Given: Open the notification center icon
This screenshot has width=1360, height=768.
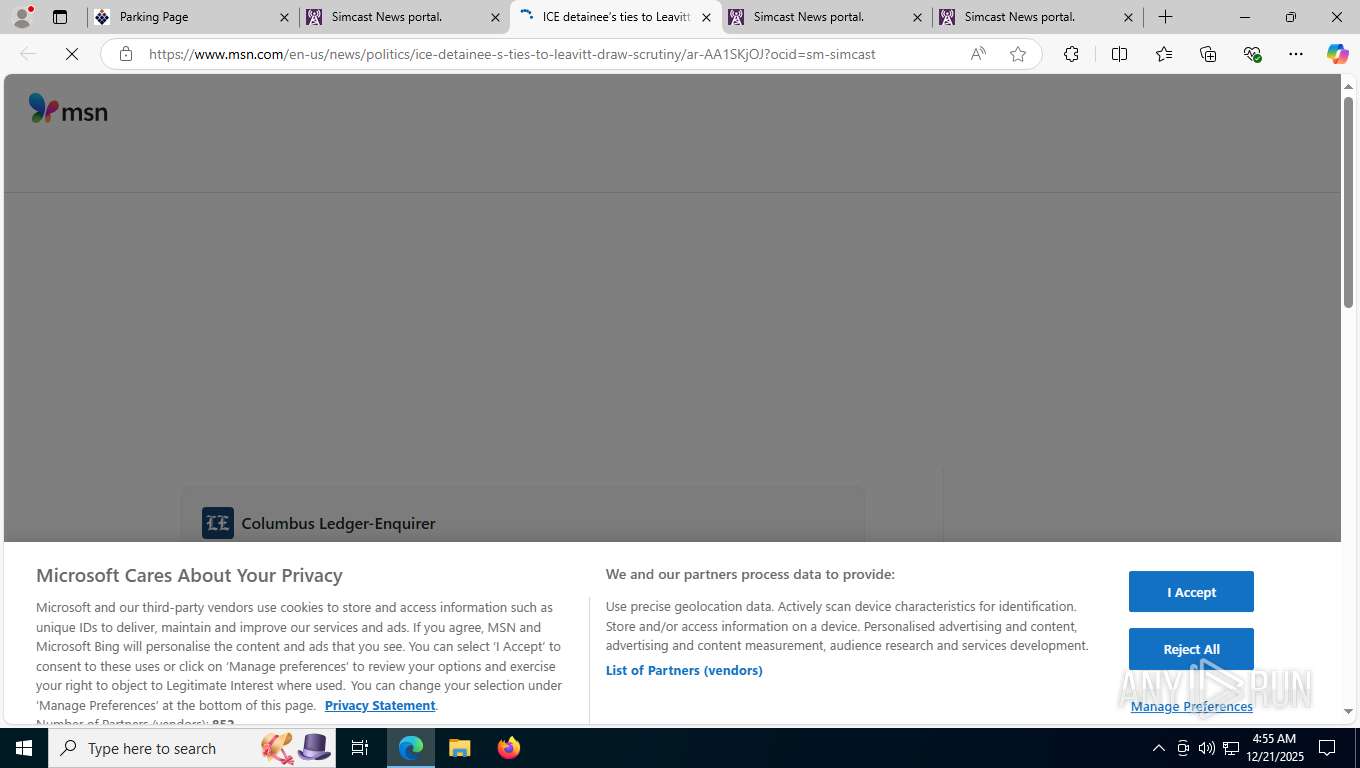Looking at the screenshot, I should pyautogui.click(x=1327, y=748).
